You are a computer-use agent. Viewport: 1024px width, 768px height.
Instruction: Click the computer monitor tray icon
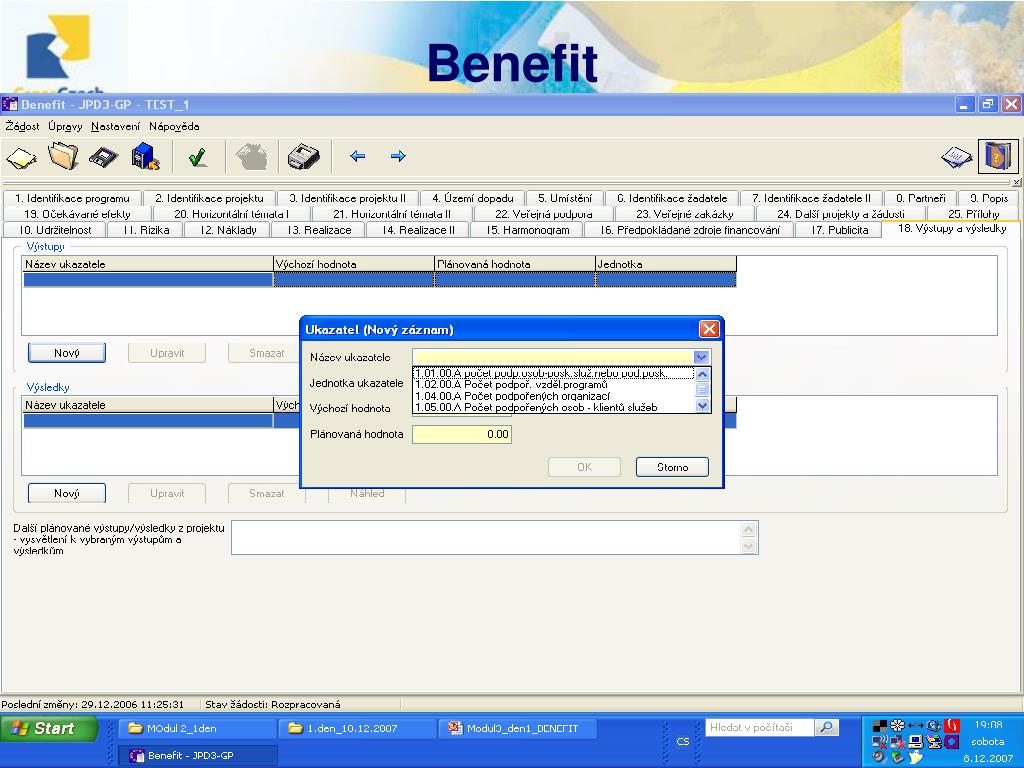[916, 741]
